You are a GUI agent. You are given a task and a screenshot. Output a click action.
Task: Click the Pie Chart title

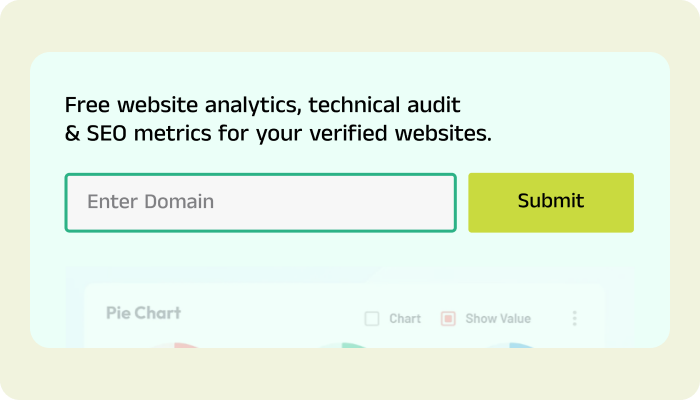(x=143, y=313)
